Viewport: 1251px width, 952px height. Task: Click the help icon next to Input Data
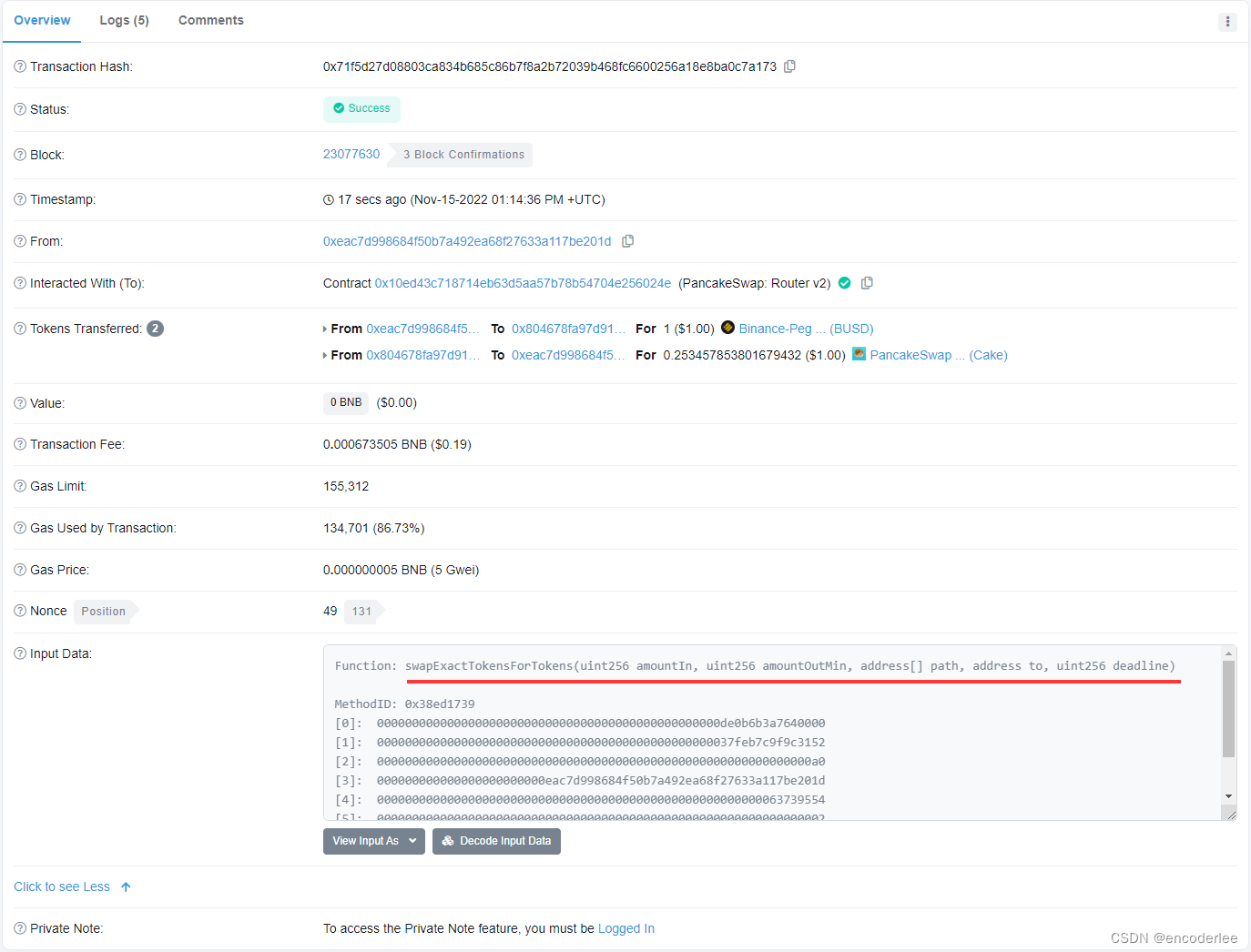pyautogui.click(x=20, y=653)
